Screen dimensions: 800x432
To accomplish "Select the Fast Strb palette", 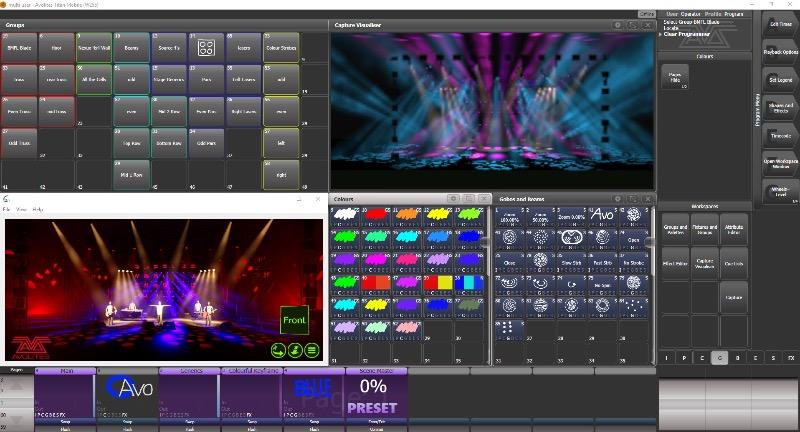I will click(603, 262).
